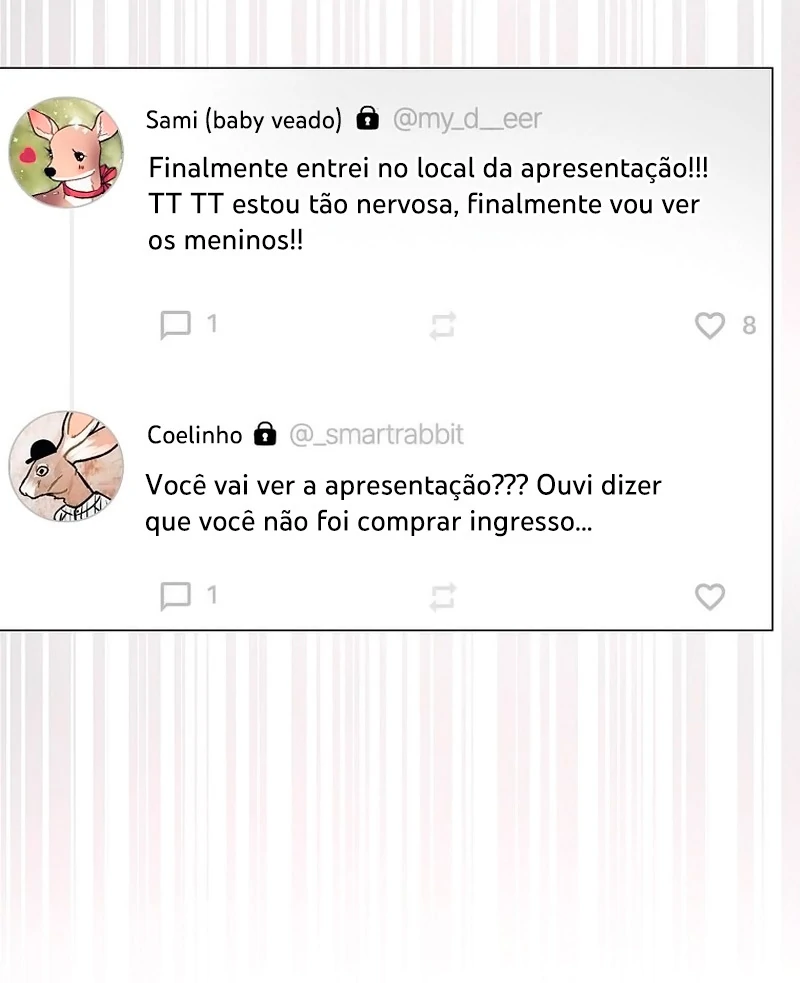Open the Sami (baby veado) display name

244,119
